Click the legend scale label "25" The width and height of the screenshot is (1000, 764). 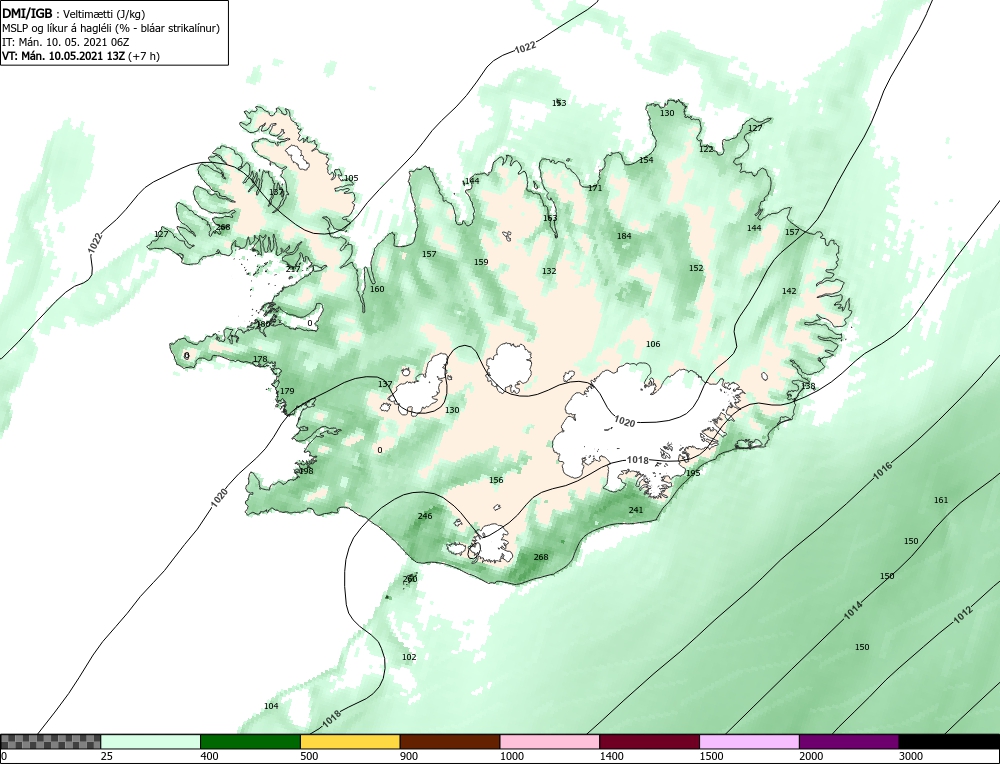106,756
